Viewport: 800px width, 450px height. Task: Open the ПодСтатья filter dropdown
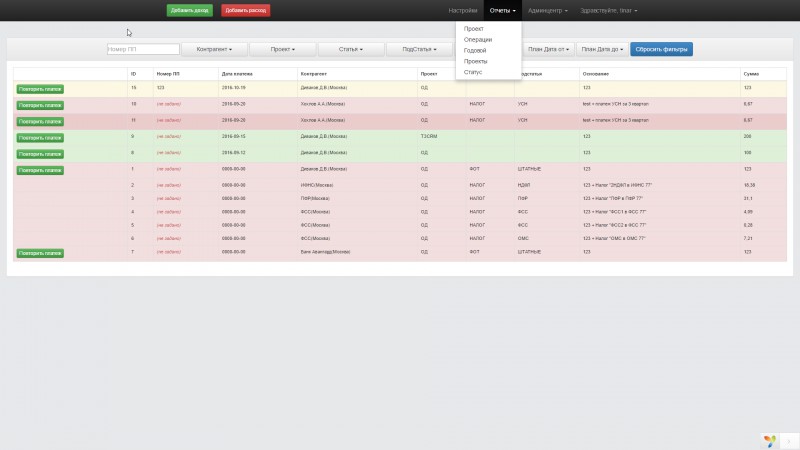pos(419,49)
